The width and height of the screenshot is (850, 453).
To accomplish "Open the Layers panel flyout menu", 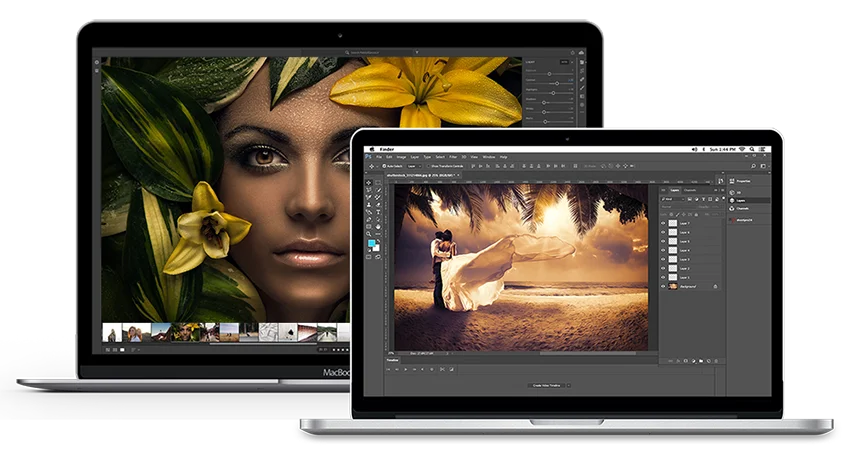I will (x=723, y=190).
